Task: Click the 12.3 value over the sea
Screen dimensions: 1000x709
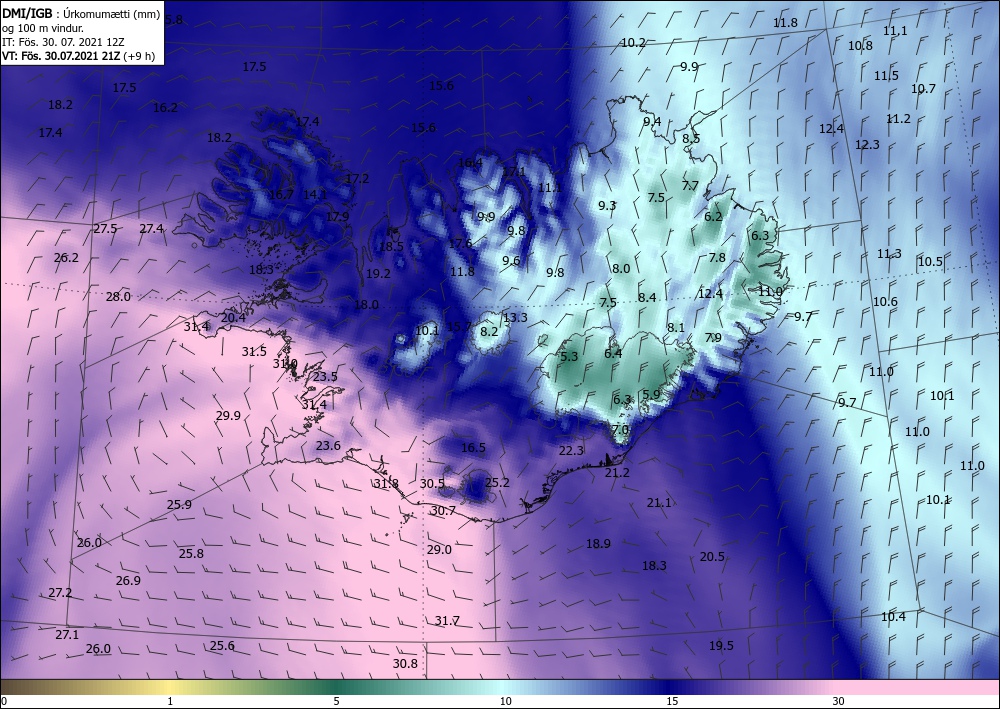Action: 867,145
